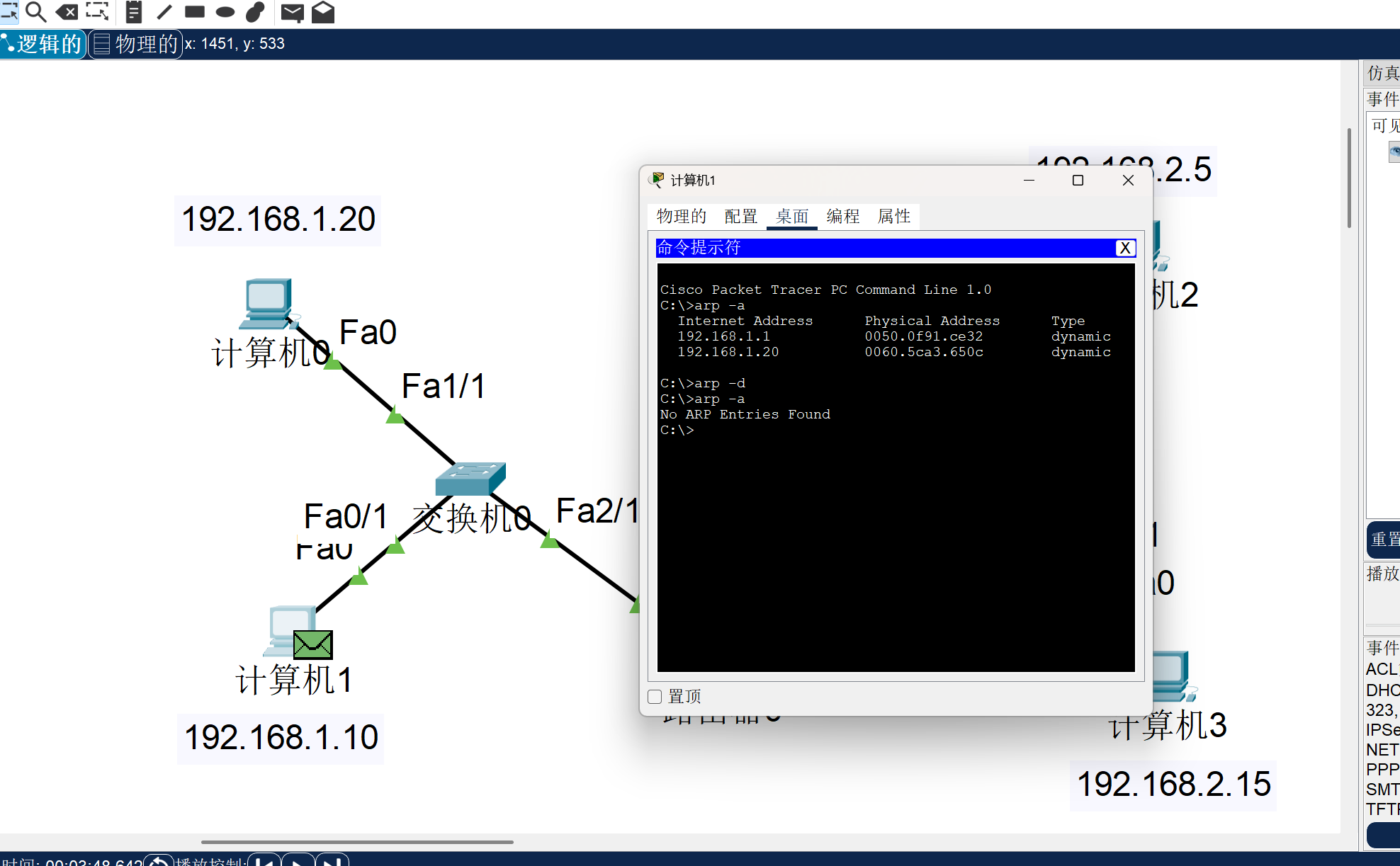Image resolution: width=1400 pixels, height=866 pixels.
Task: Select the Place Note tool
Action: 133,11
